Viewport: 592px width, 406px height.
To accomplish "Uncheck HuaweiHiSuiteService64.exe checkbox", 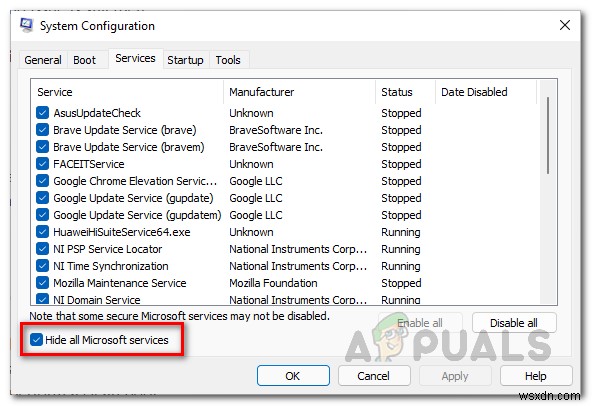I will [42, 232].
